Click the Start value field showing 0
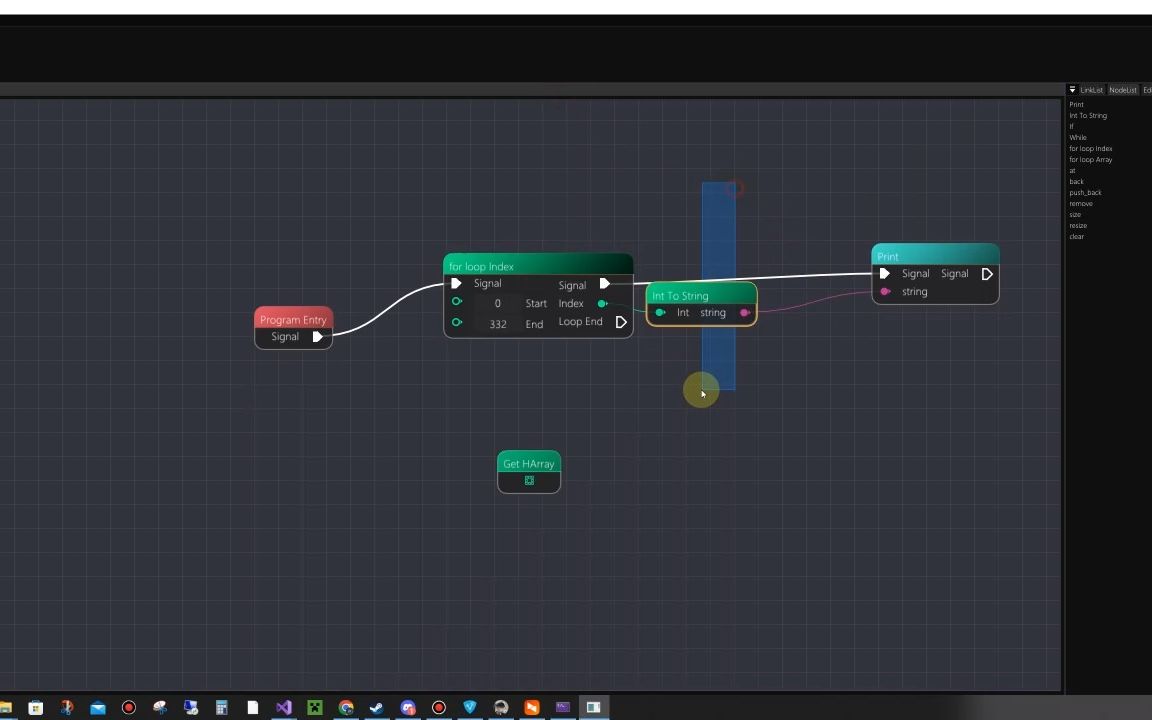Viewport: 1152px width, 720px height. (x=497, y=303)
